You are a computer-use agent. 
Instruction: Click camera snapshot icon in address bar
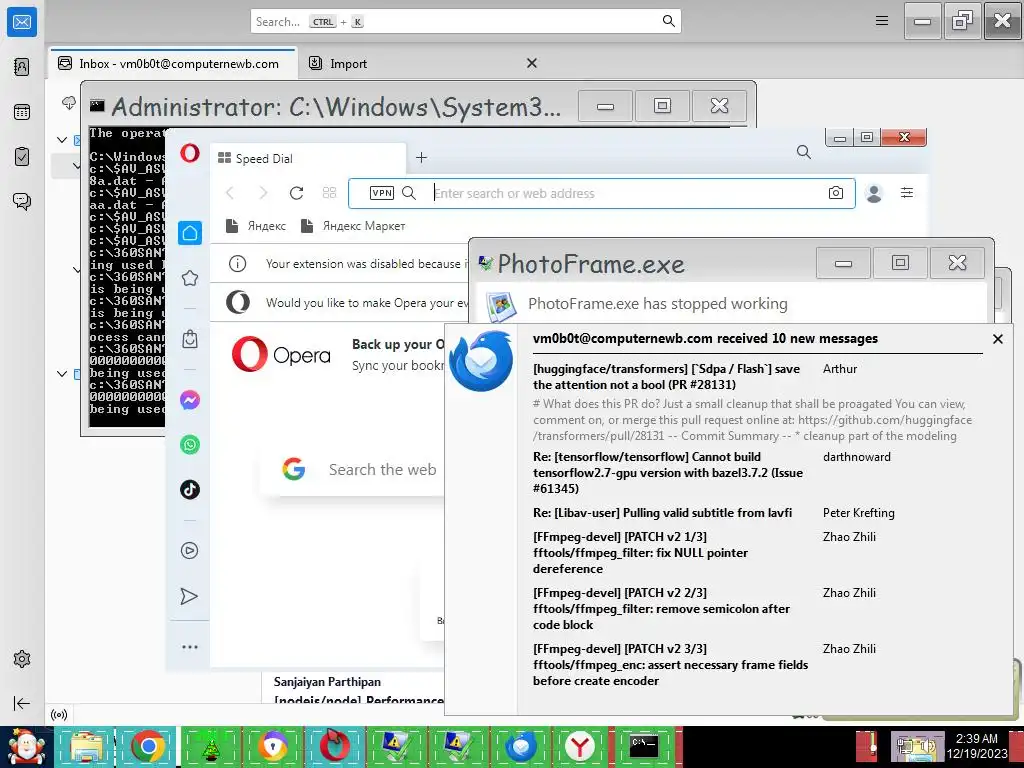(835, 193)
